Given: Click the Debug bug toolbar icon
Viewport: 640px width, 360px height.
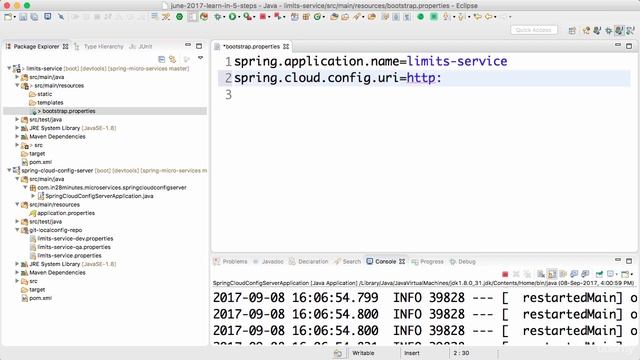Looking at the screenshot, I should pyautogui.click(x=218, y=17).
